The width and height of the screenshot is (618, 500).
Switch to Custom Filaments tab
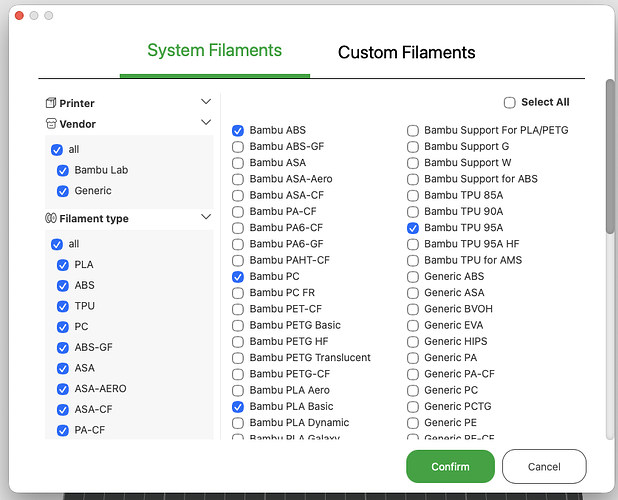click(x=406, y=52)
